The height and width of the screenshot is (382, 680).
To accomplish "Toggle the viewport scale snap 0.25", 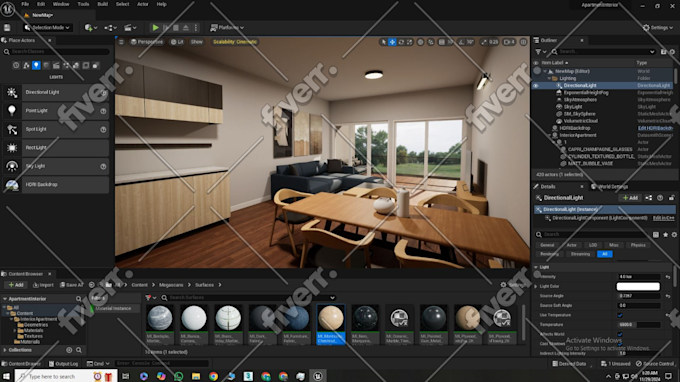I will [x=490, y=42].
